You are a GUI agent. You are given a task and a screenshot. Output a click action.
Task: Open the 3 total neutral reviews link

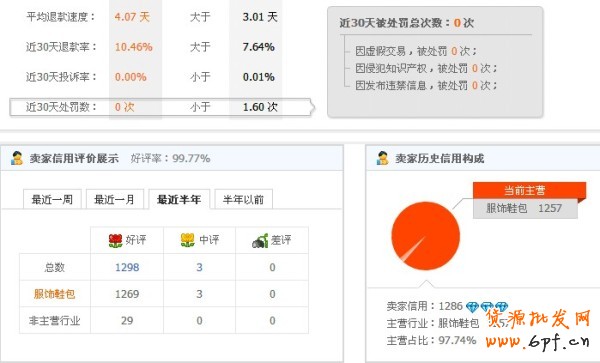point(199,267)
